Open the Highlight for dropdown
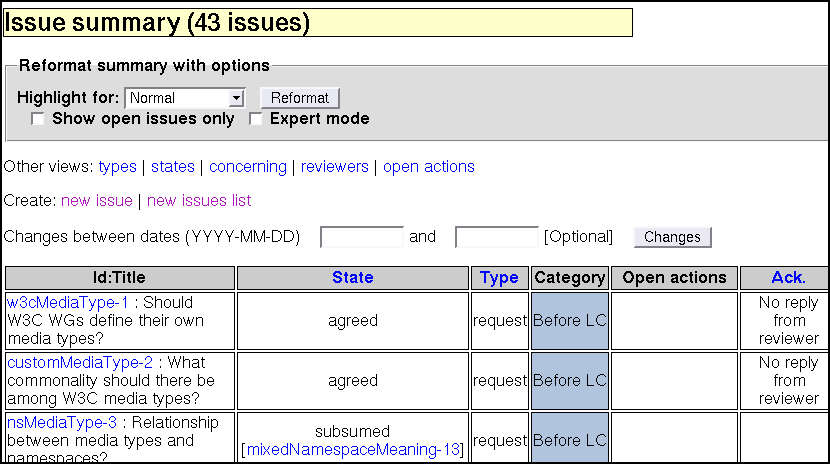This screenshot has width=830, height=464. 185,98
